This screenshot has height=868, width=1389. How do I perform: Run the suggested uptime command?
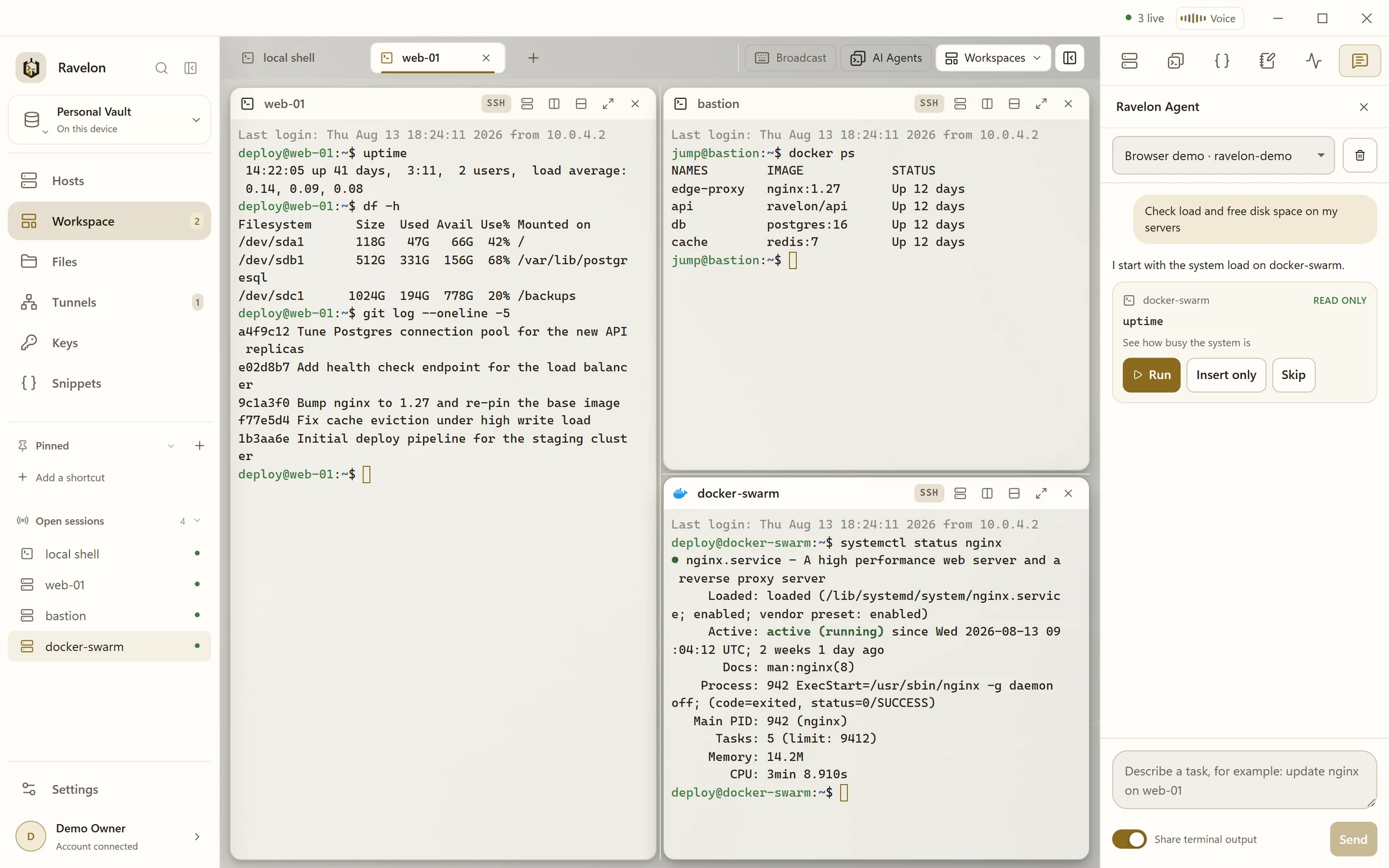[x=1151, y=375]
